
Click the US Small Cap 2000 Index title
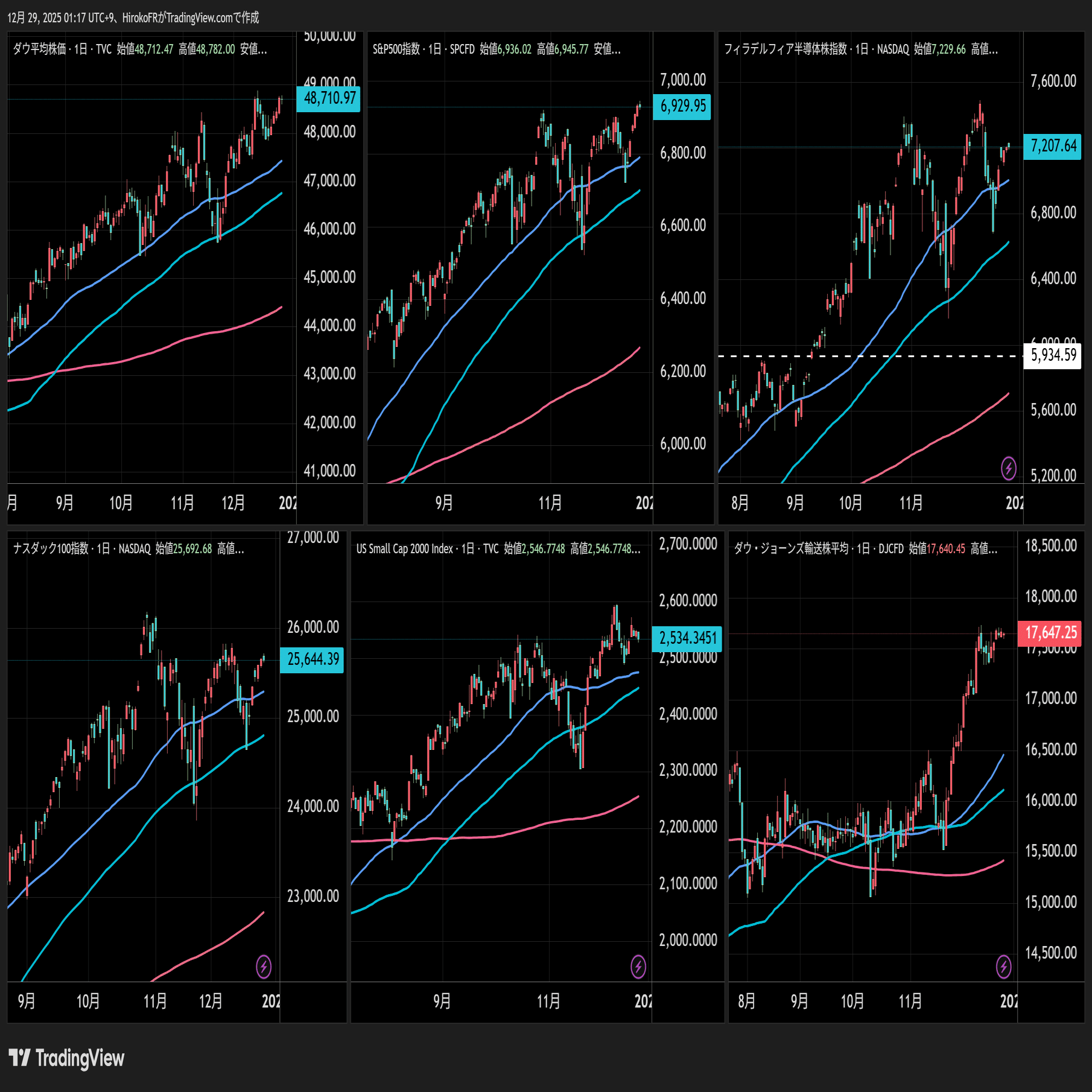[404, 548]
